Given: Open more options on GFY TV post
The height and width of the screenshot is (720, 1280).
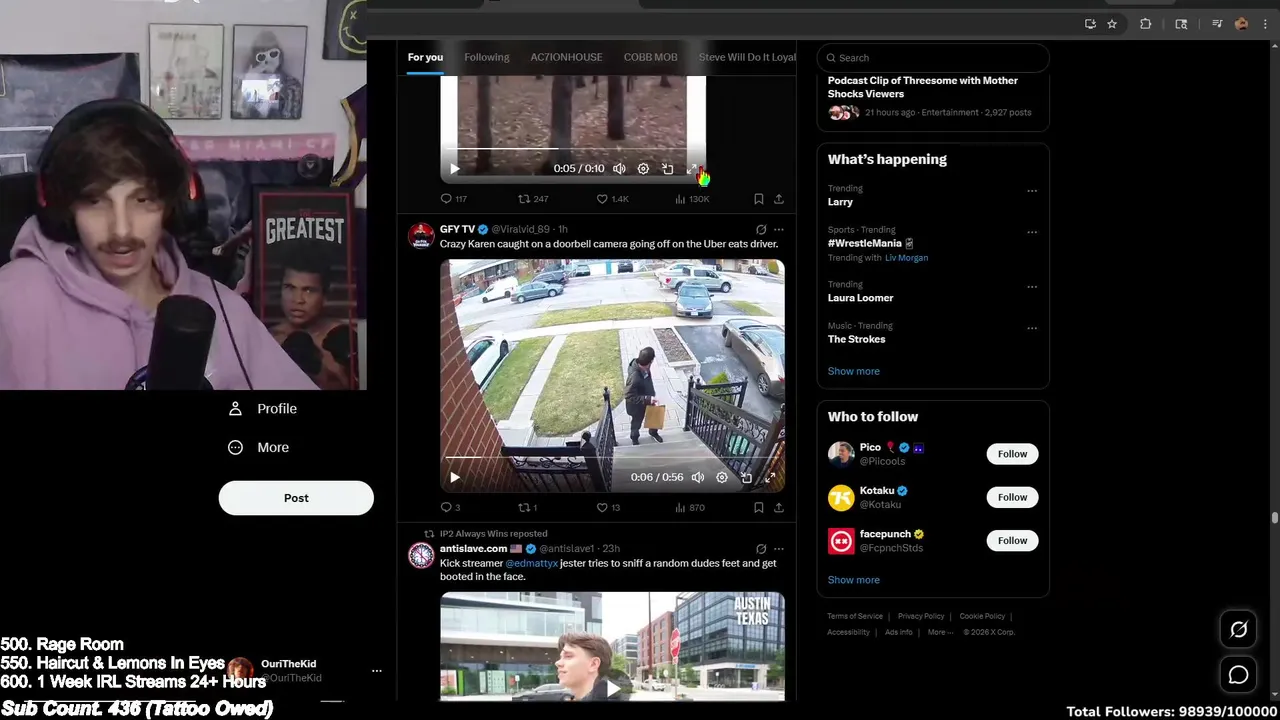Looking at the screenshot, I should 779,229.
